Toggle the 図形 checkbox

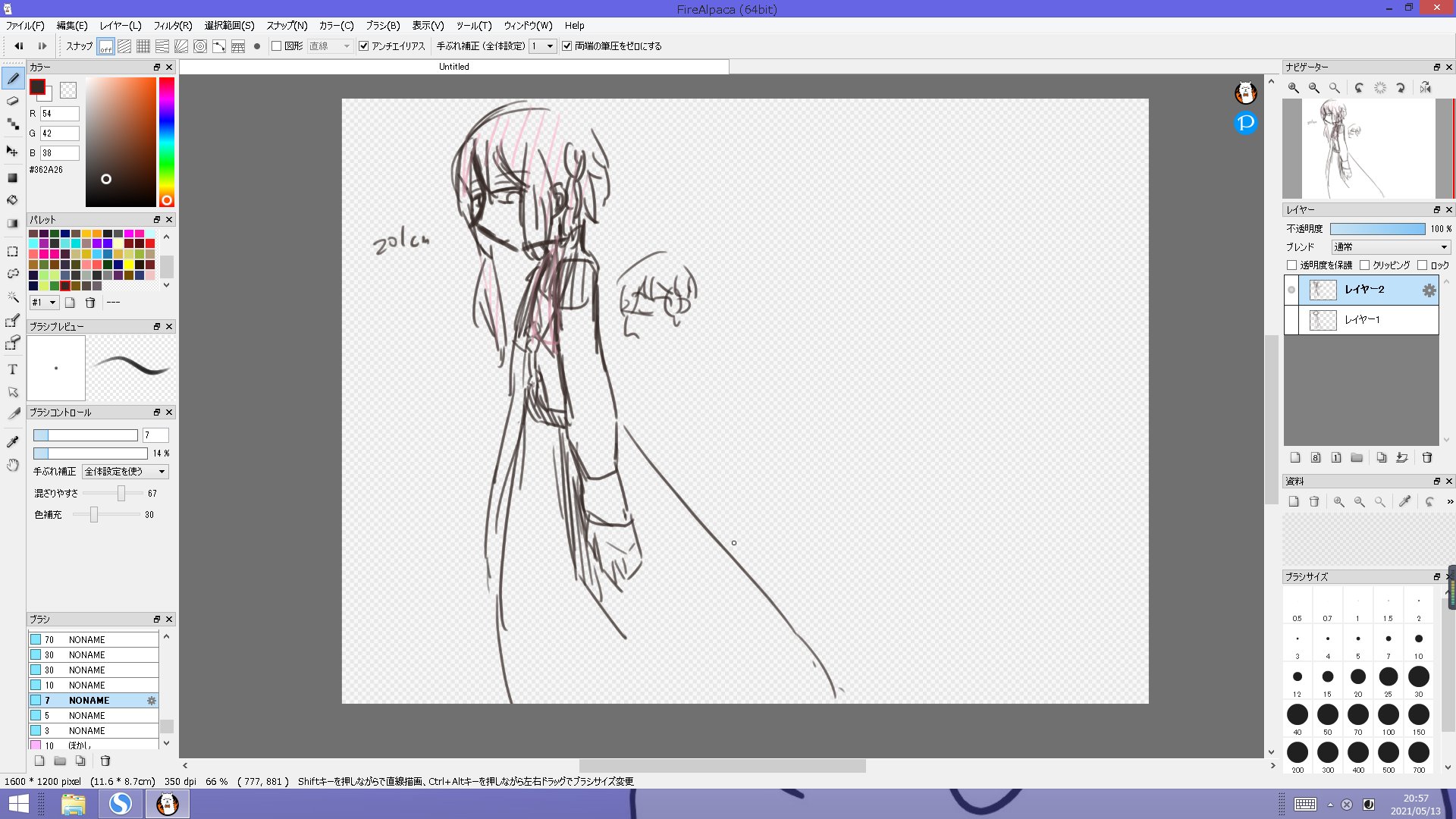(277, 46)
